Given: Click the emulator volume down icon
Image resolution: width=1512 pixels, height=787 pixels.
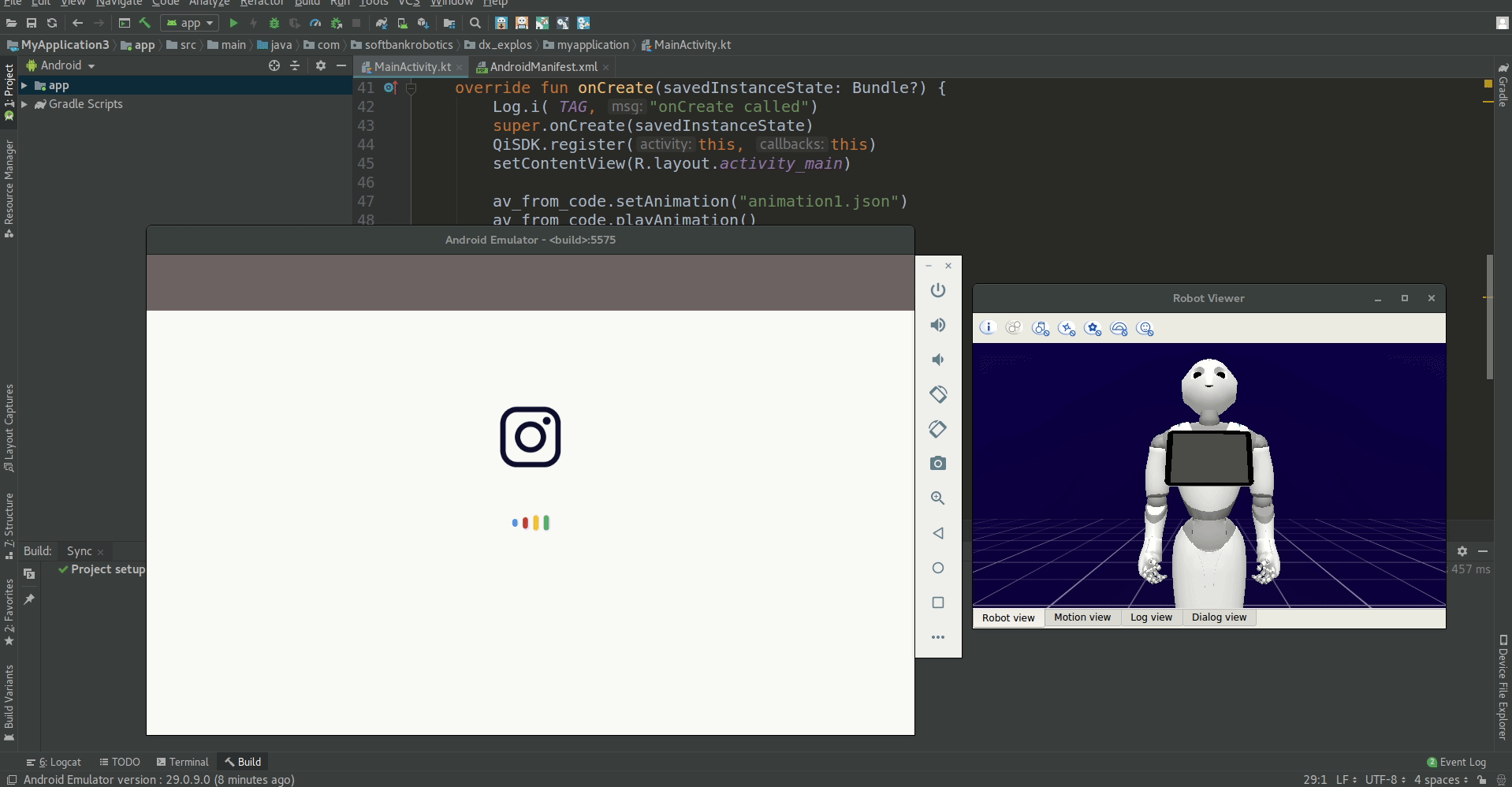Looking at the screenshot, I should [937, 360].
